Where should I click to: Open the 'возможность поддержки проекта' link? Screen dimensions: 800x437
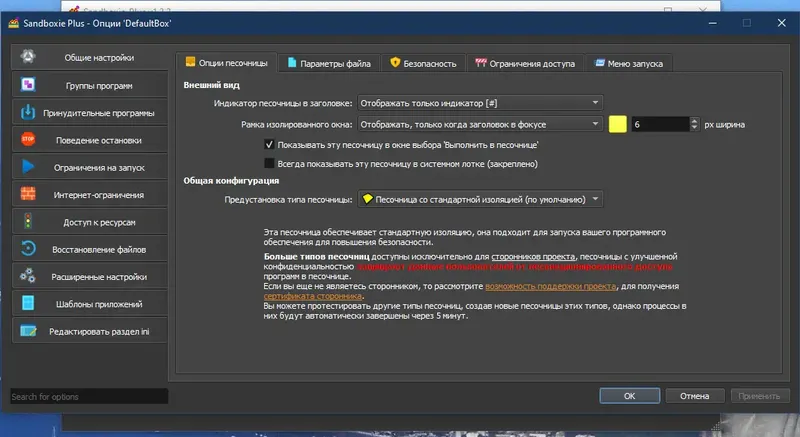[551, 286]
